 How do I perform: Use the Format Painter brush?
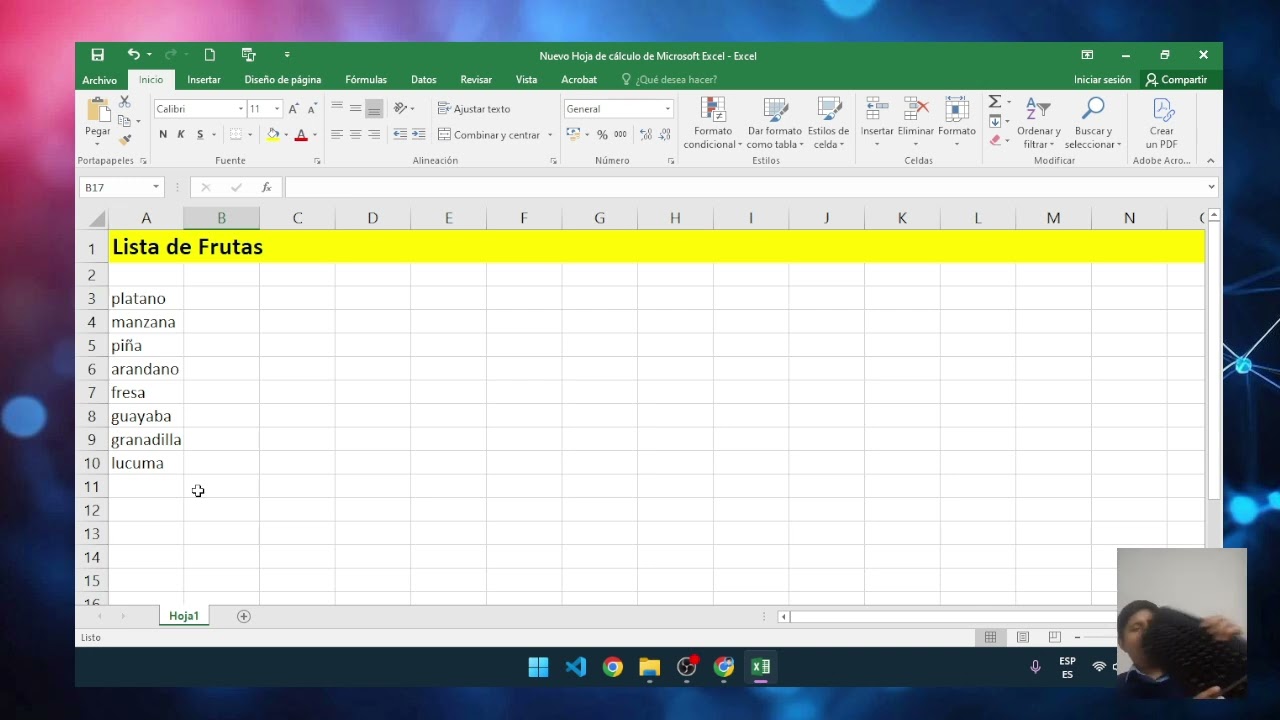[x=125, y=139]
